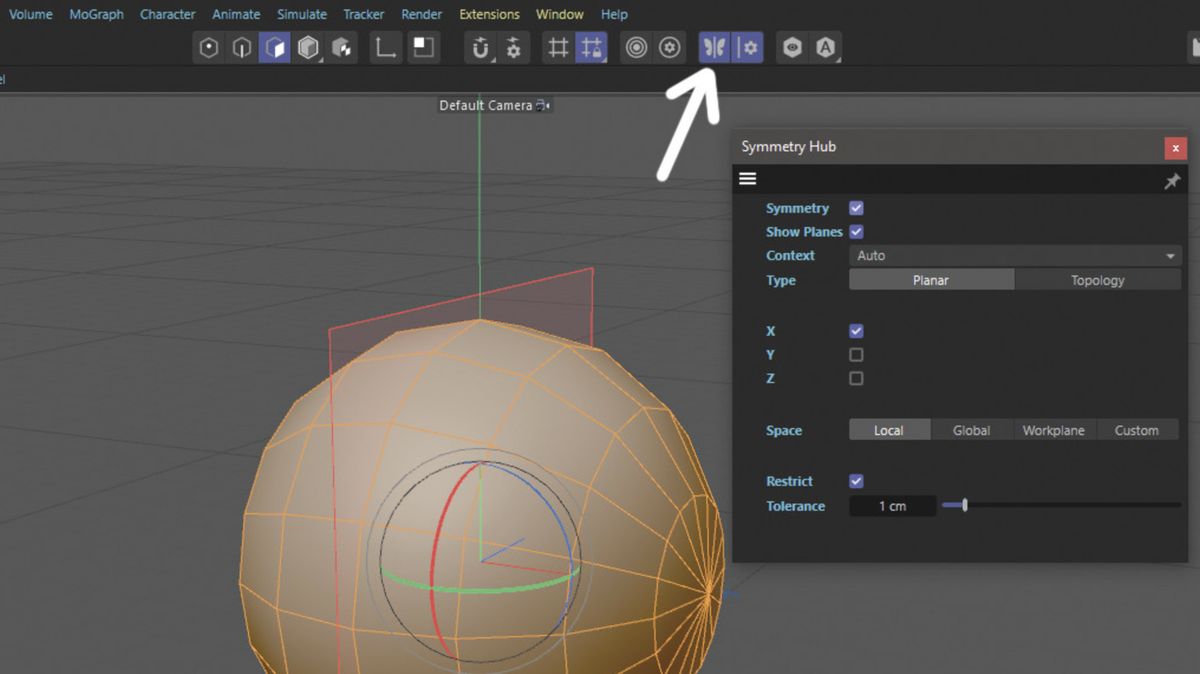
Task: Expand the Symmetry Hub hamburger menu
Action: pyautogui.click(x=747, y=178)
